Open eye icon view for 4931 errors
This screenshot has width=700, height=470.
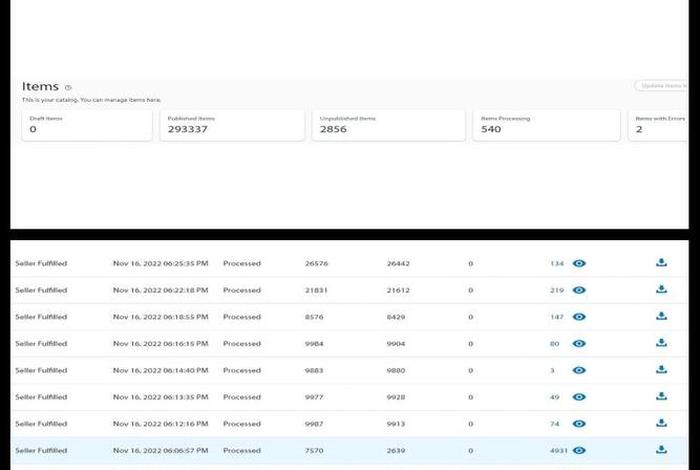click(x=579, y=450)
